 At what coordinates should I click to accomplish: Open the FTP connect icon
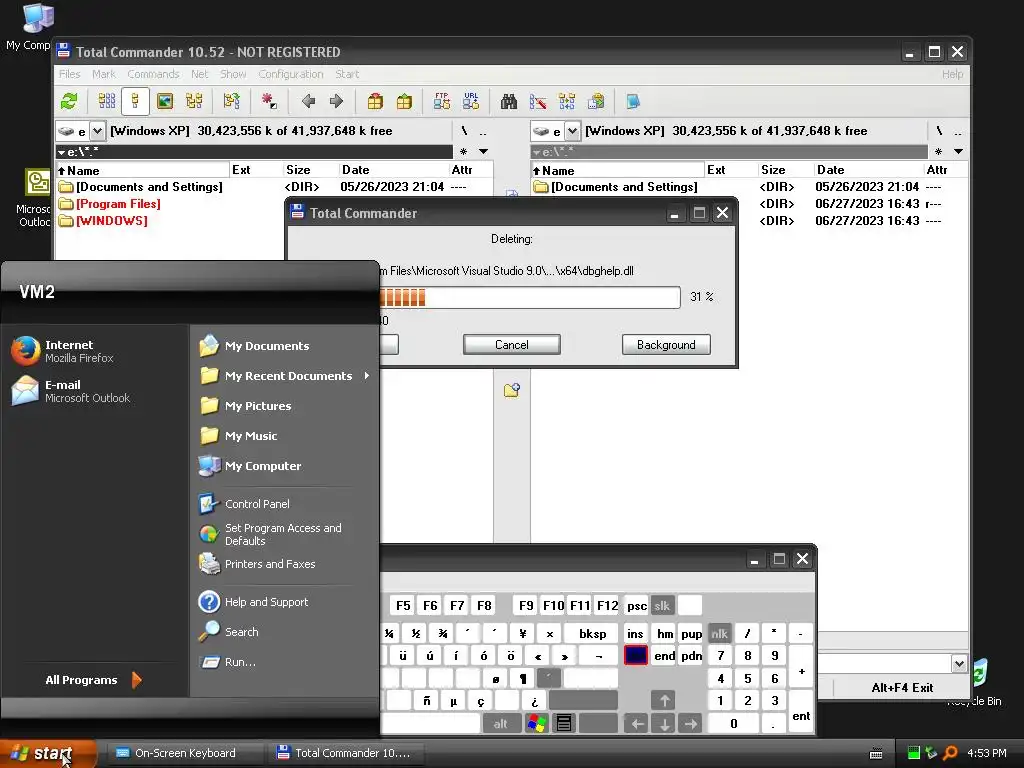pos(441,101)
